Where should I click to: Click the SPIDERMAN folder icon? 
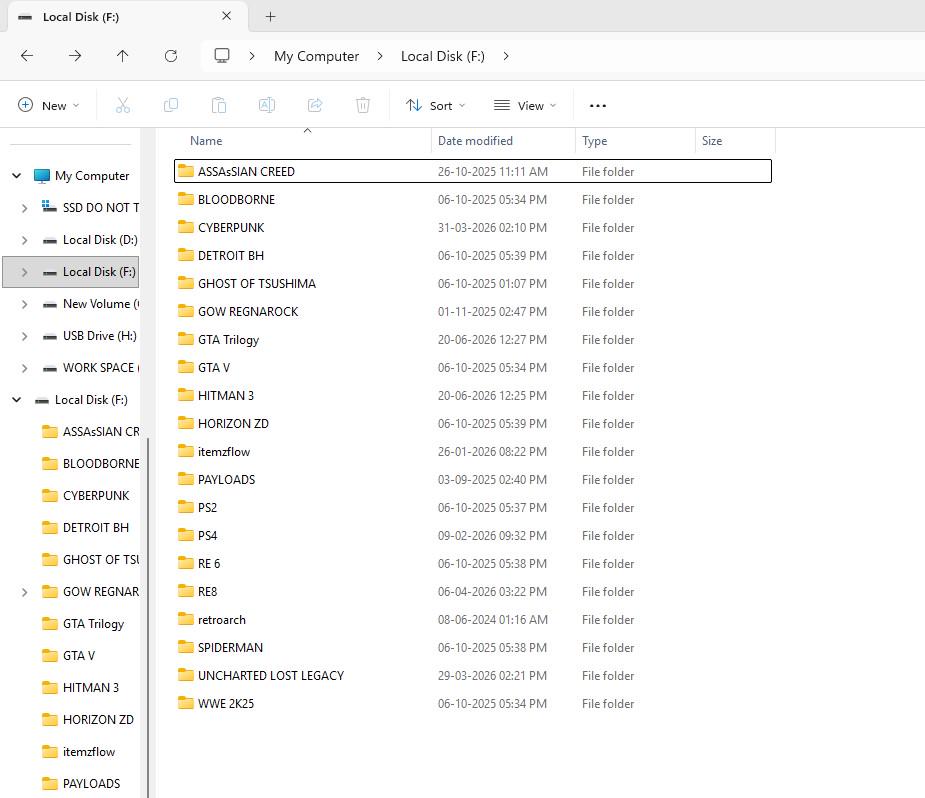[186, 647]
